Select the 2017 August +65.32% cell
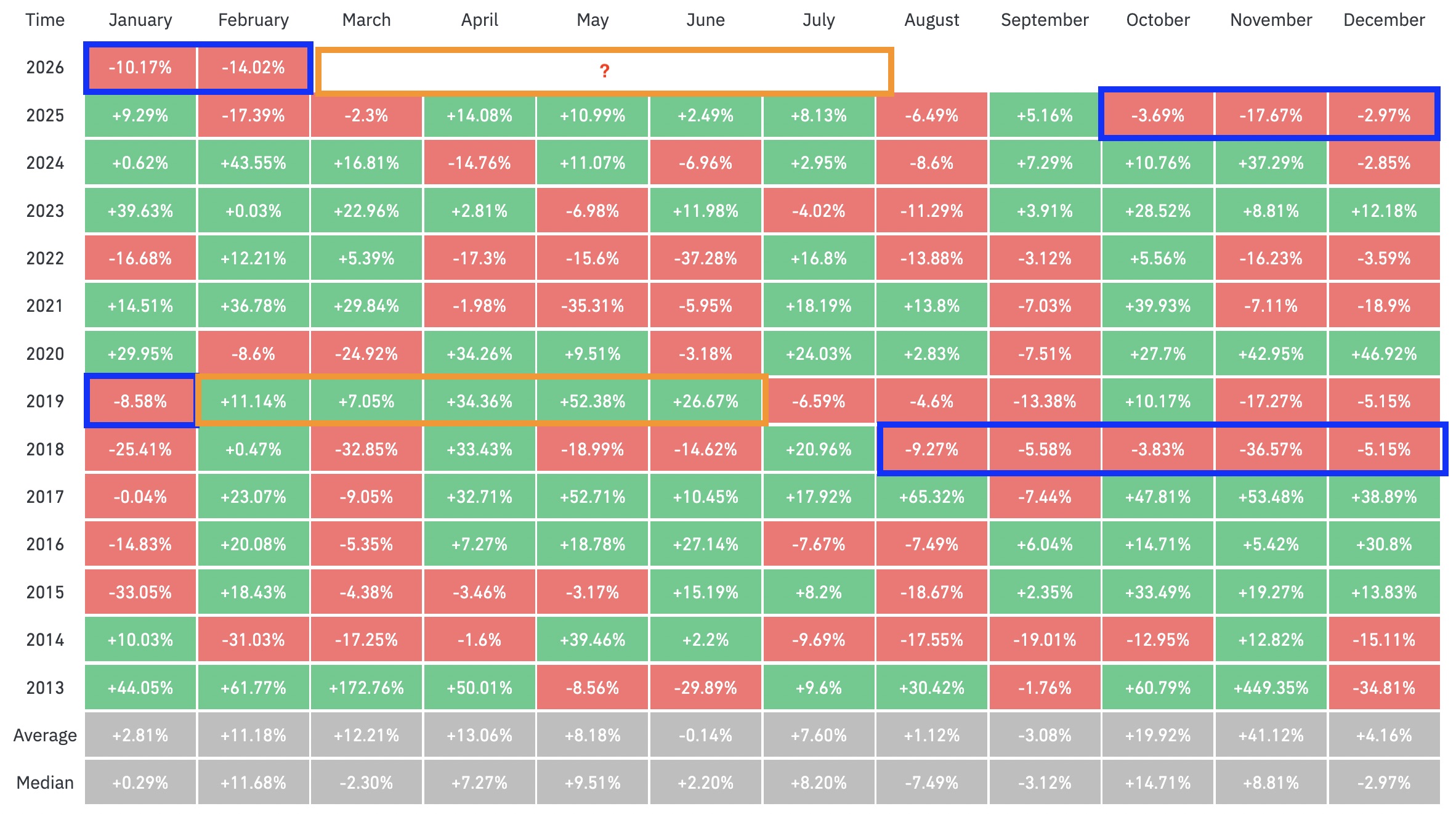Screen dimensions: 1456x814 coord(931,497)
